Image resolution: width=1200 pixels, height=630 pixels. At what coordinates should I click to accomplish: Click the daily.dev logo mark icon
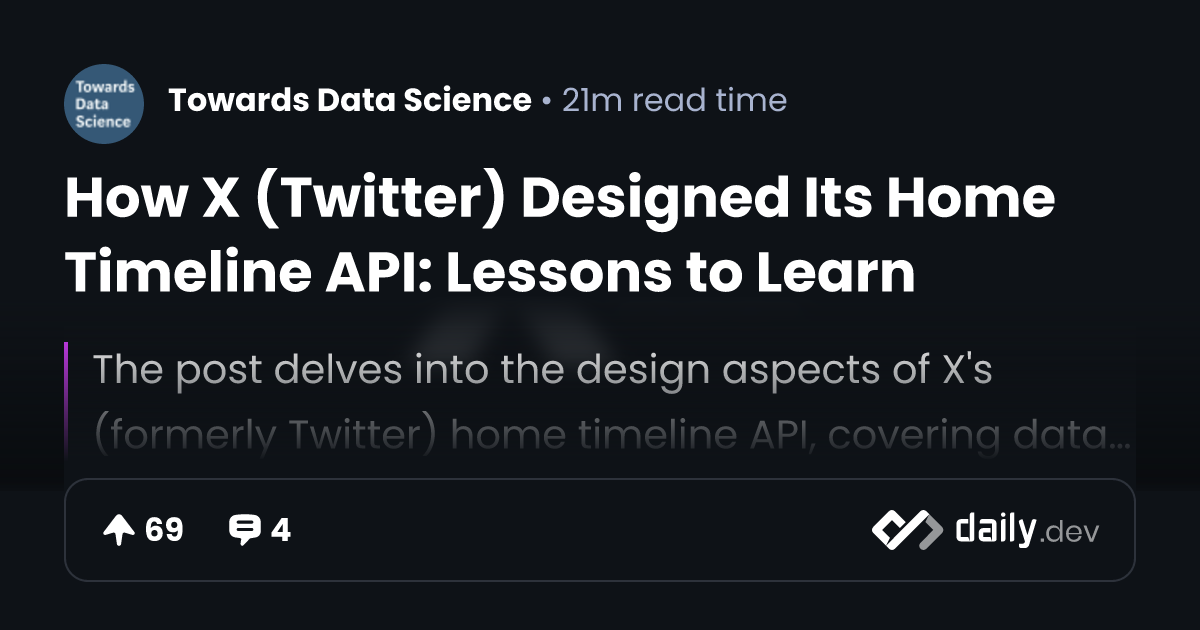[x=906, y=530]
